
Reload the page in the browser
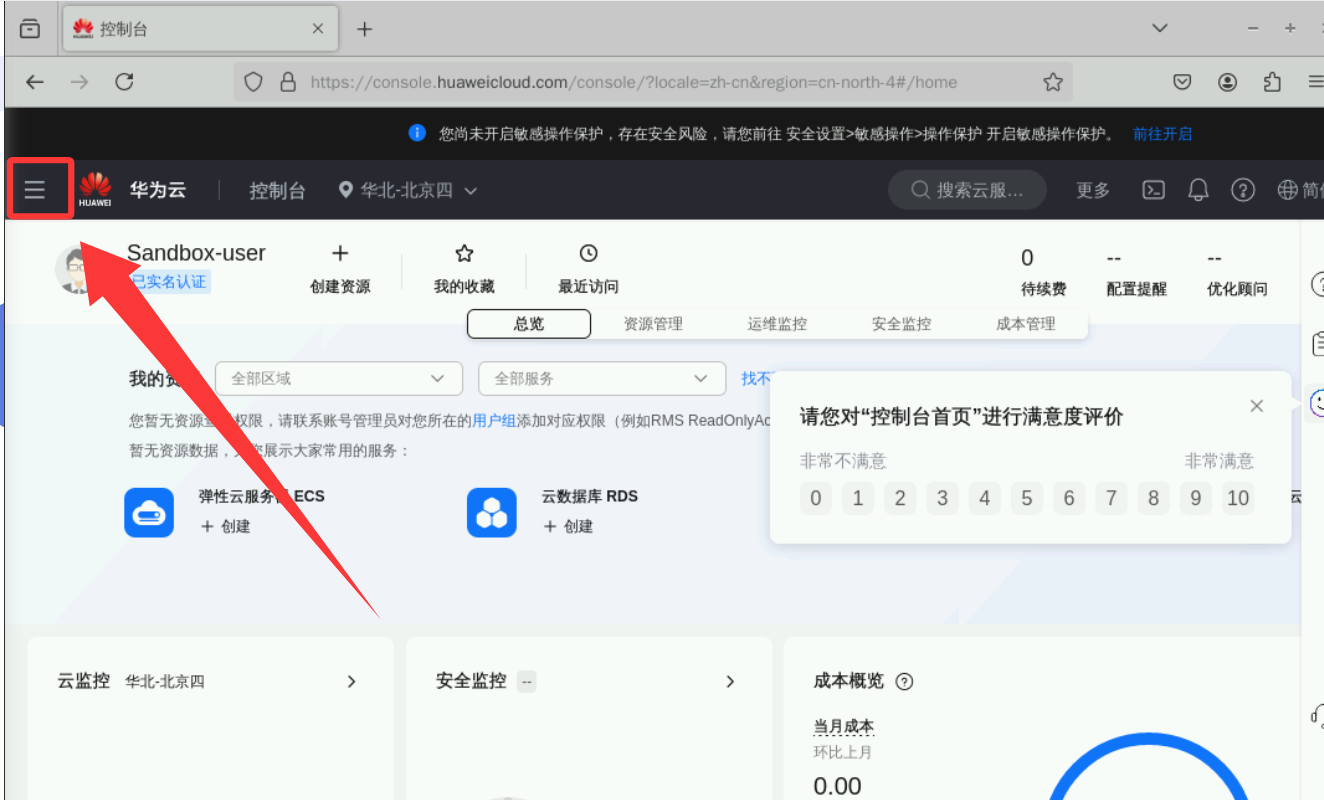pos(124,82)
